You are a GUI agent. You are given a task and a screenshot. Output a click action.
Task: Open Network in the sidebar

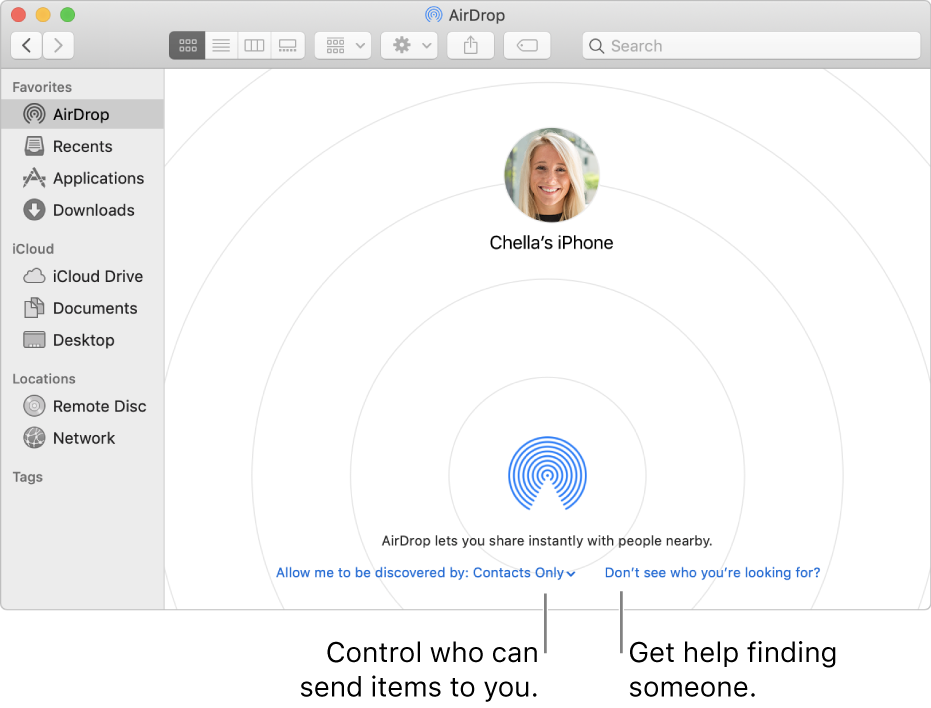[83, 438]
